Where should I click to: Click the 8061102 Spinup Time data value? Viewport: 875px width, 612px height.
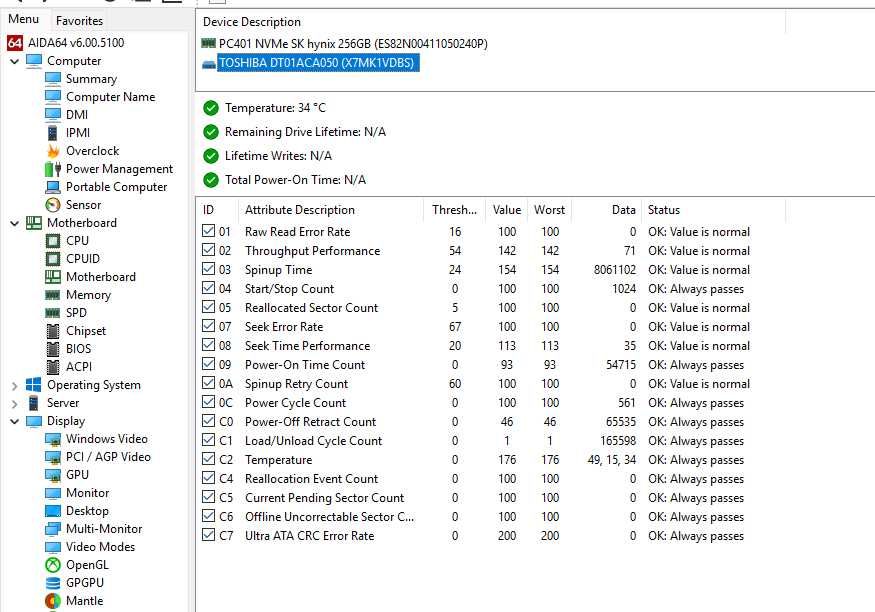(x=614, y=269)
